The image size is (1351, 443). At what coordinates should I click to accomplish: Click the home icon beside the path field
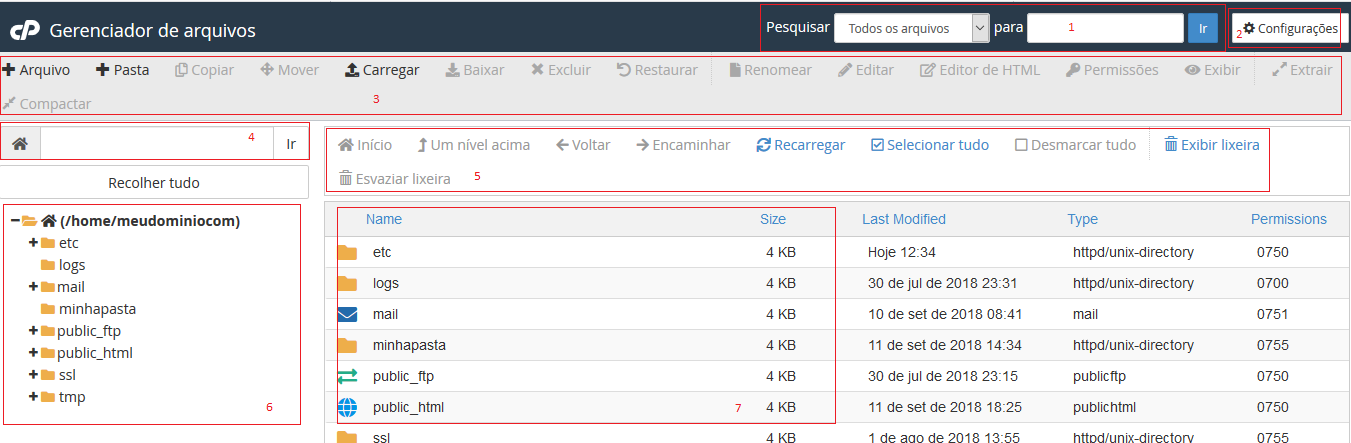tap(20, 144)
